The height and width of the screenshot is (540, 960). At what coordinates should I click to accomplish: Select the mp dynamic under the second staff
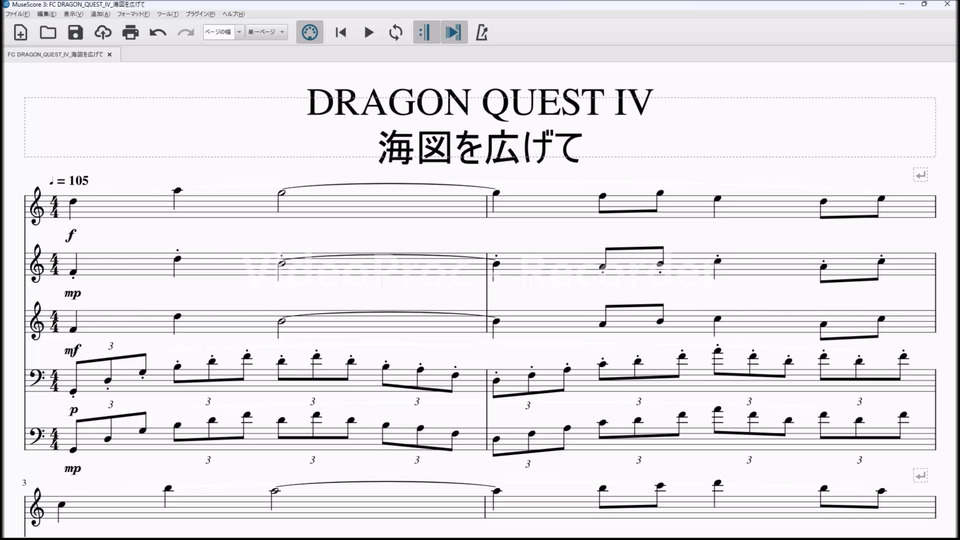72,294
